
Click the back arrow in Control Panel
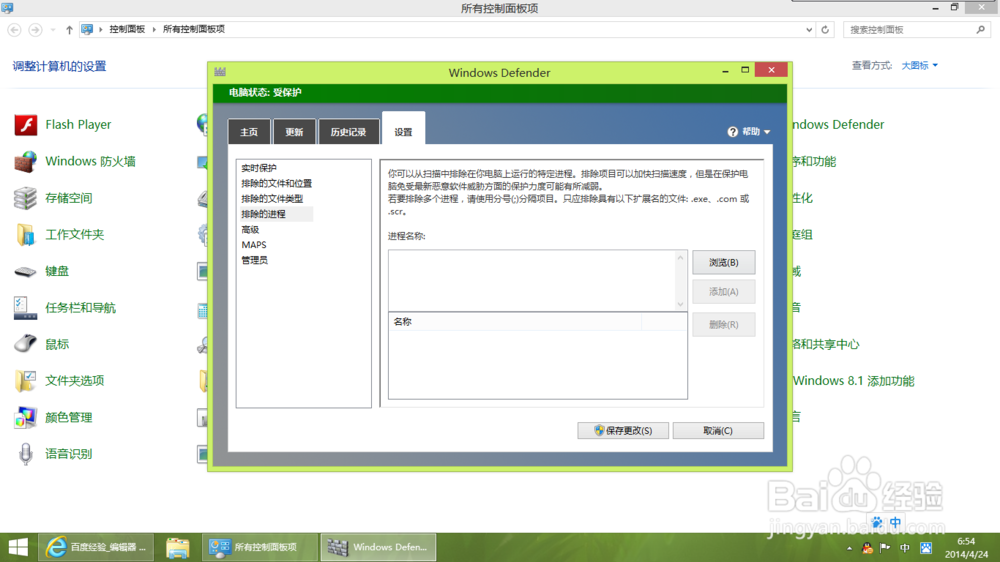click(14, 29)
